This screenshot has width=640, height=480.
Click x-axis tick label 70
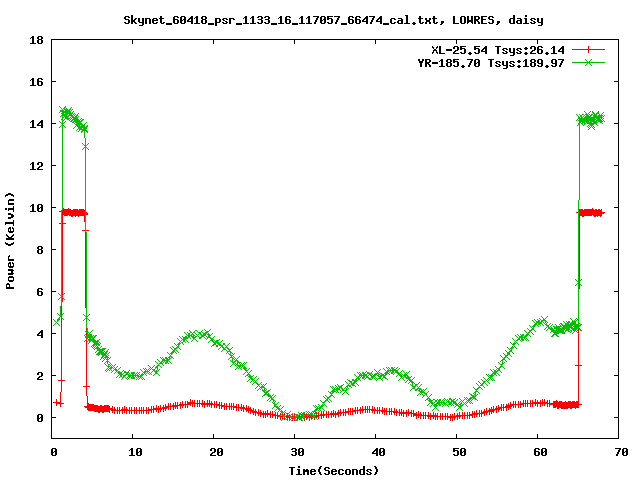(x=621, y=452)
